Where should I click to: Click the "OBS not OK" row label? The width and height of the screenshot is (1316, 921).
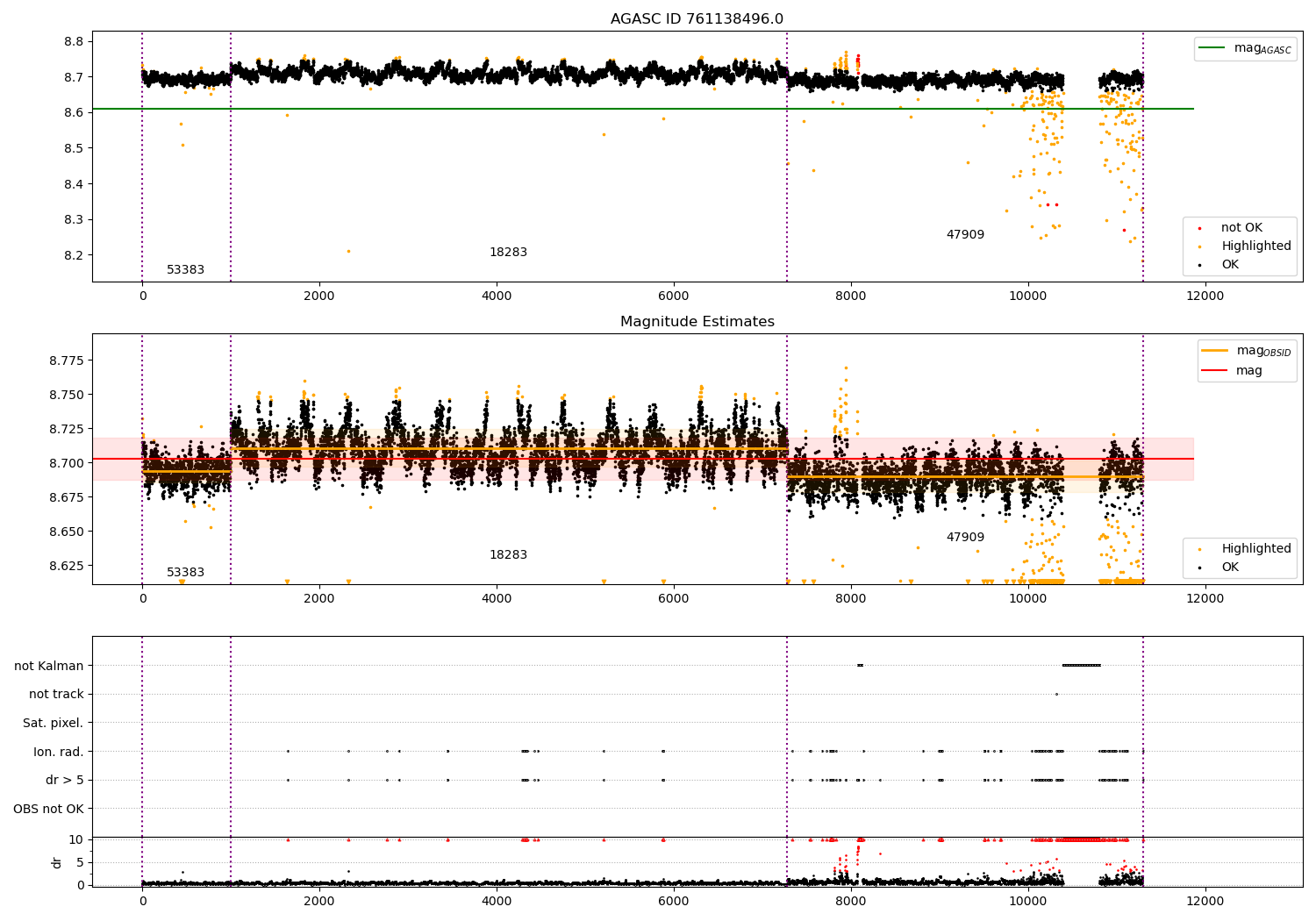click(x=49, y=809)
